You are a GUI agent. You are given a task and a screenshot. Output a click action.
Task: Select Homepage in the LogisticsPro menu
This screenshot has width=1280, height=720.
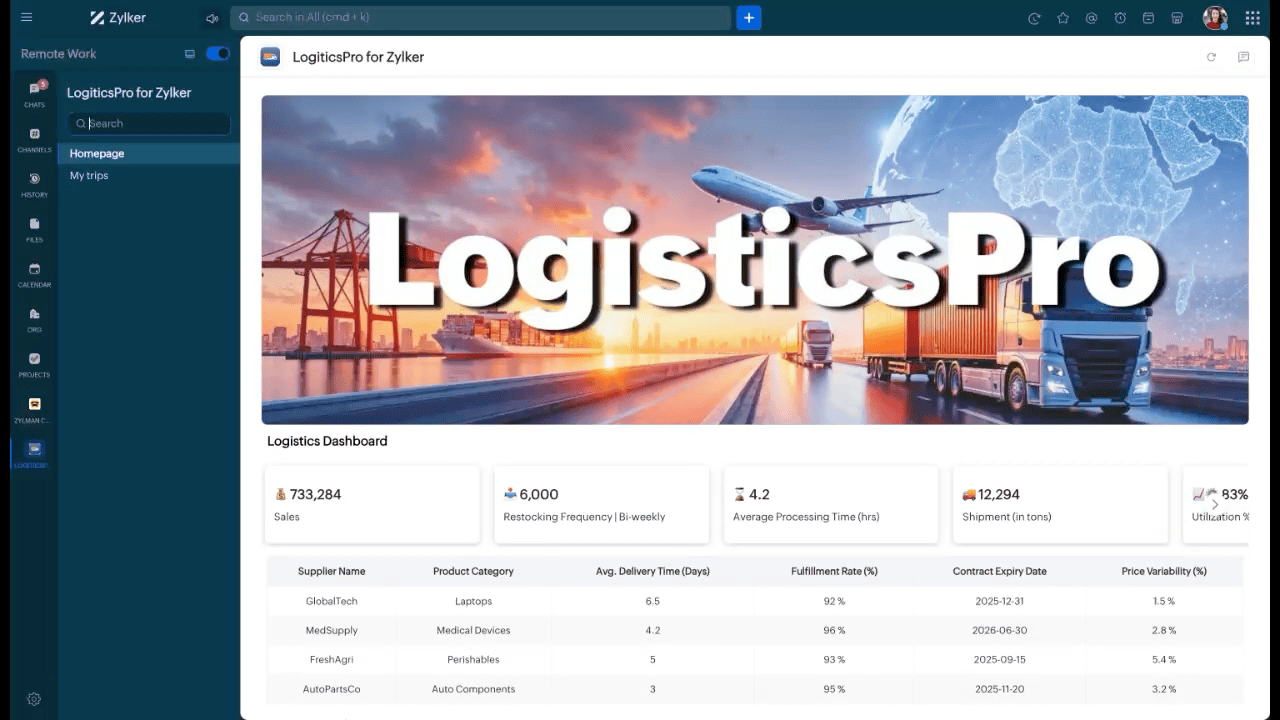149,153
